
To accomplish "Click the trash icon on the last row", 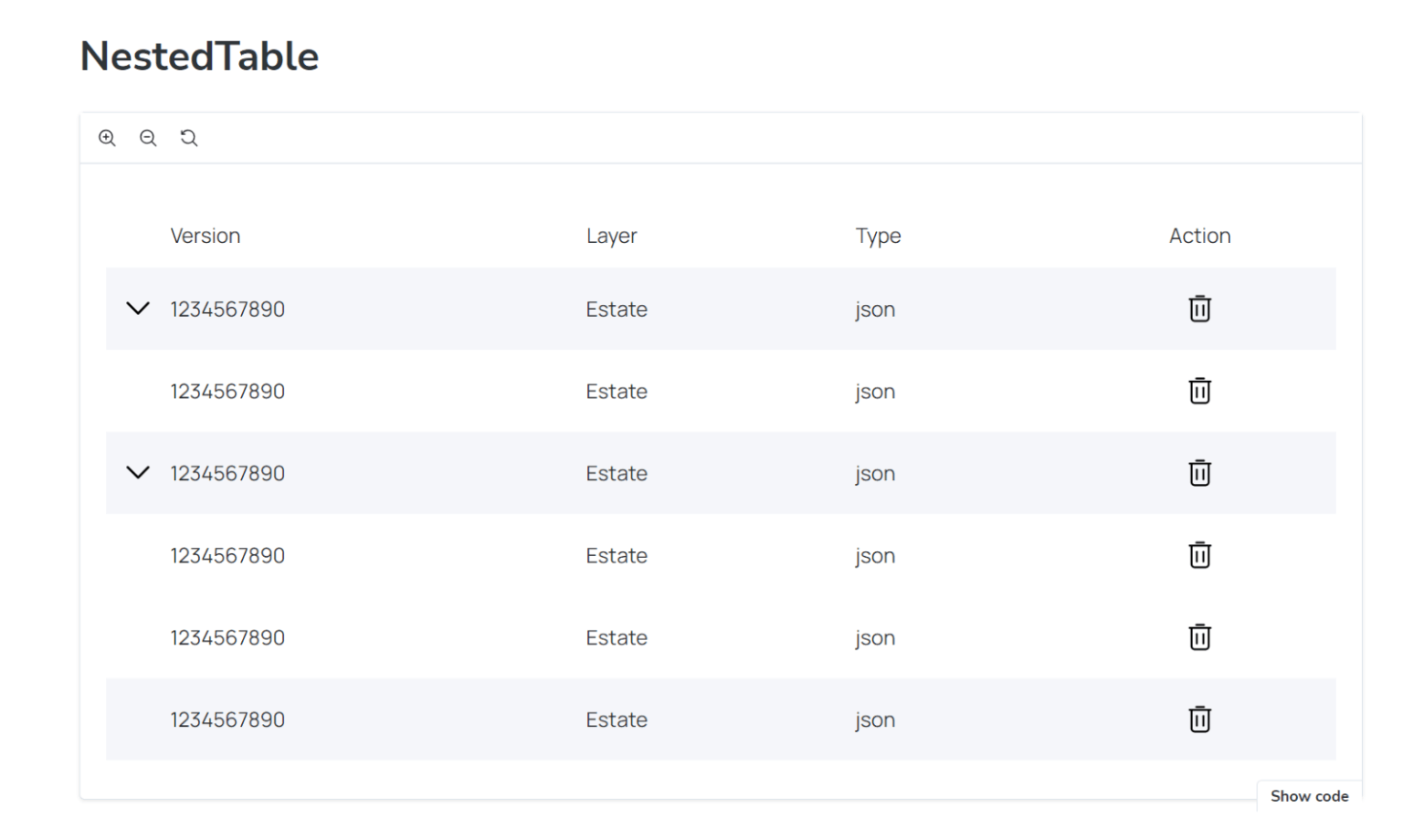I will 1199,719.
